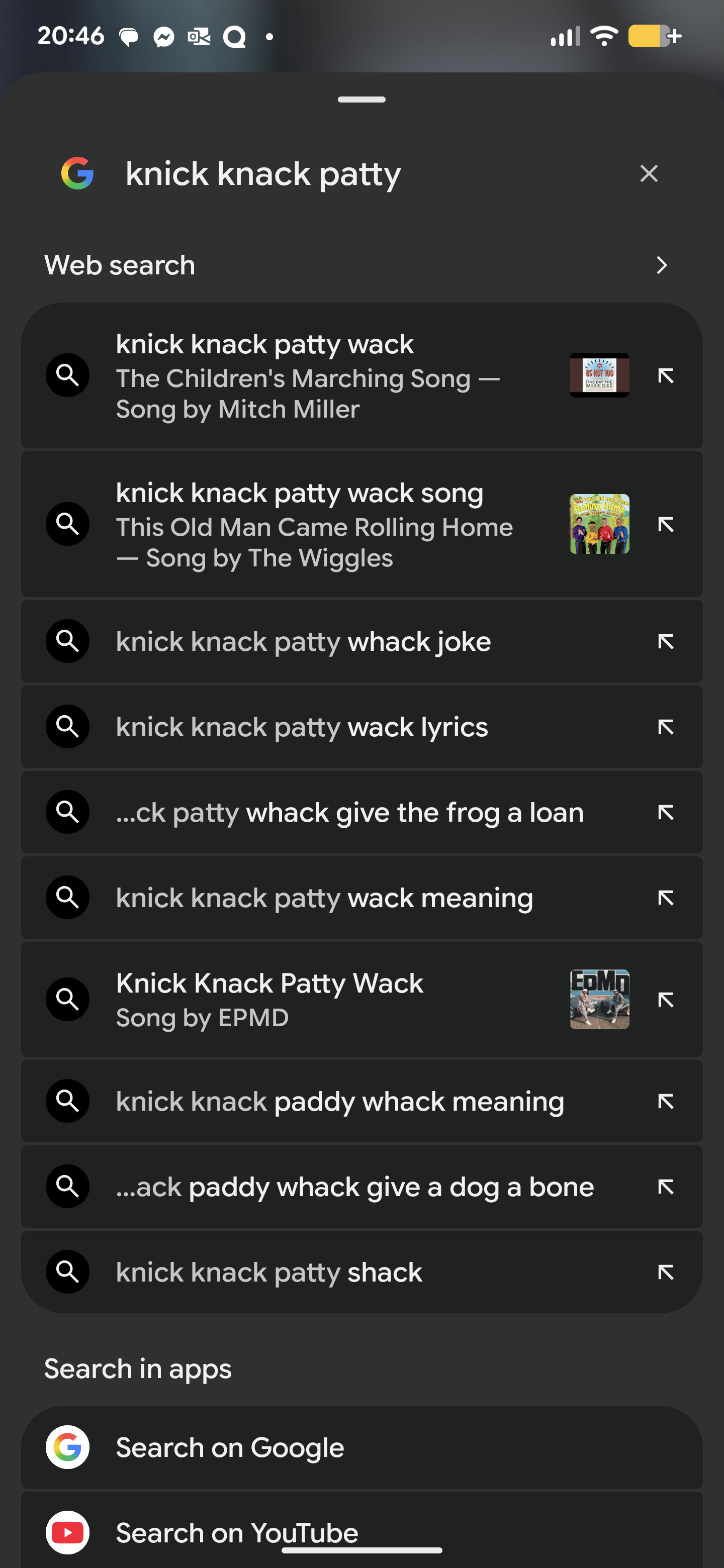Open Mitch Miller song thumbnail
This screenshot has height=1568, width=724.
click(x=599, y=375)
